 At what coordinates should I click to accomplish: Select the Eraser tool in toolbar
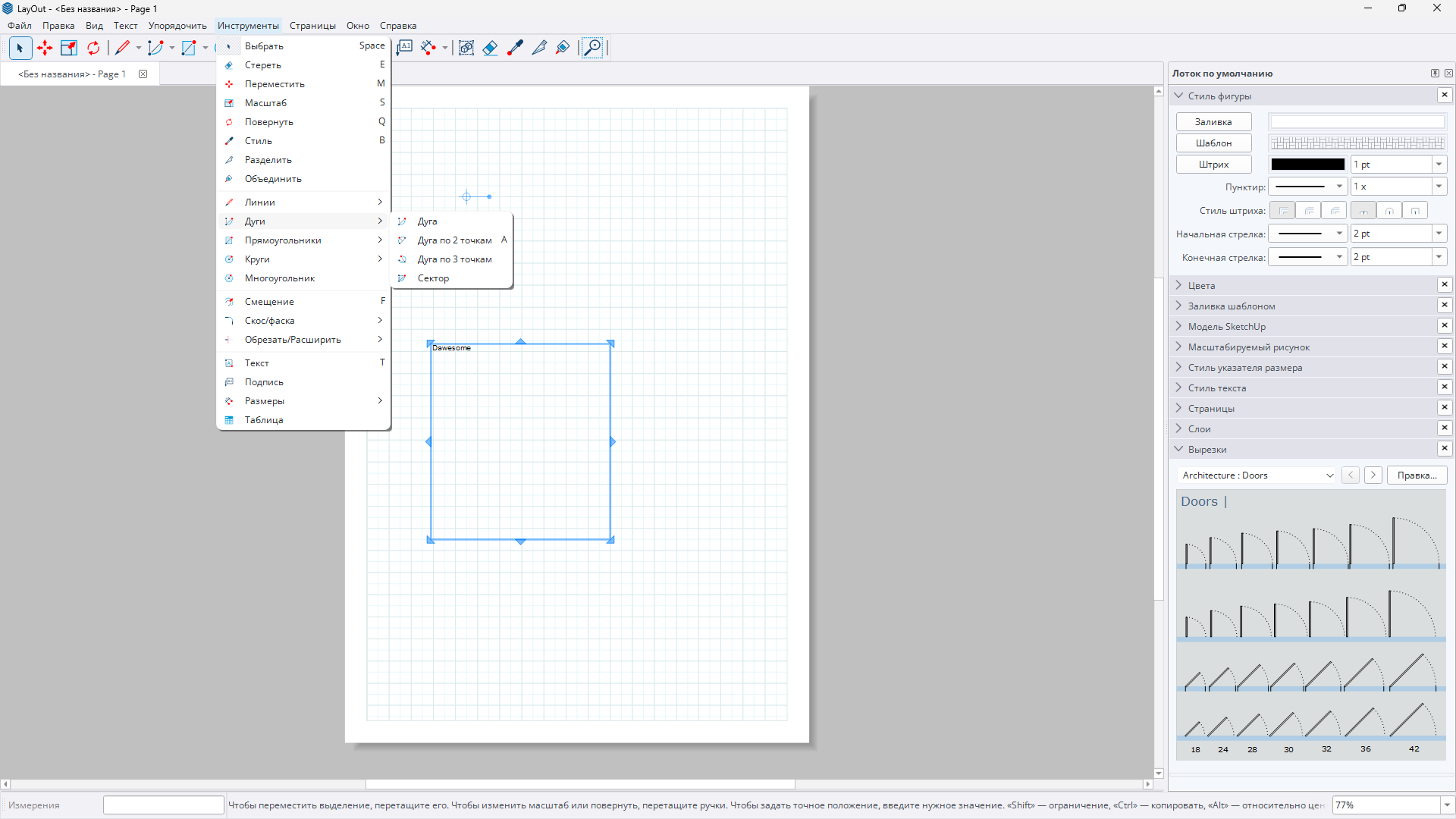(490, 48)
